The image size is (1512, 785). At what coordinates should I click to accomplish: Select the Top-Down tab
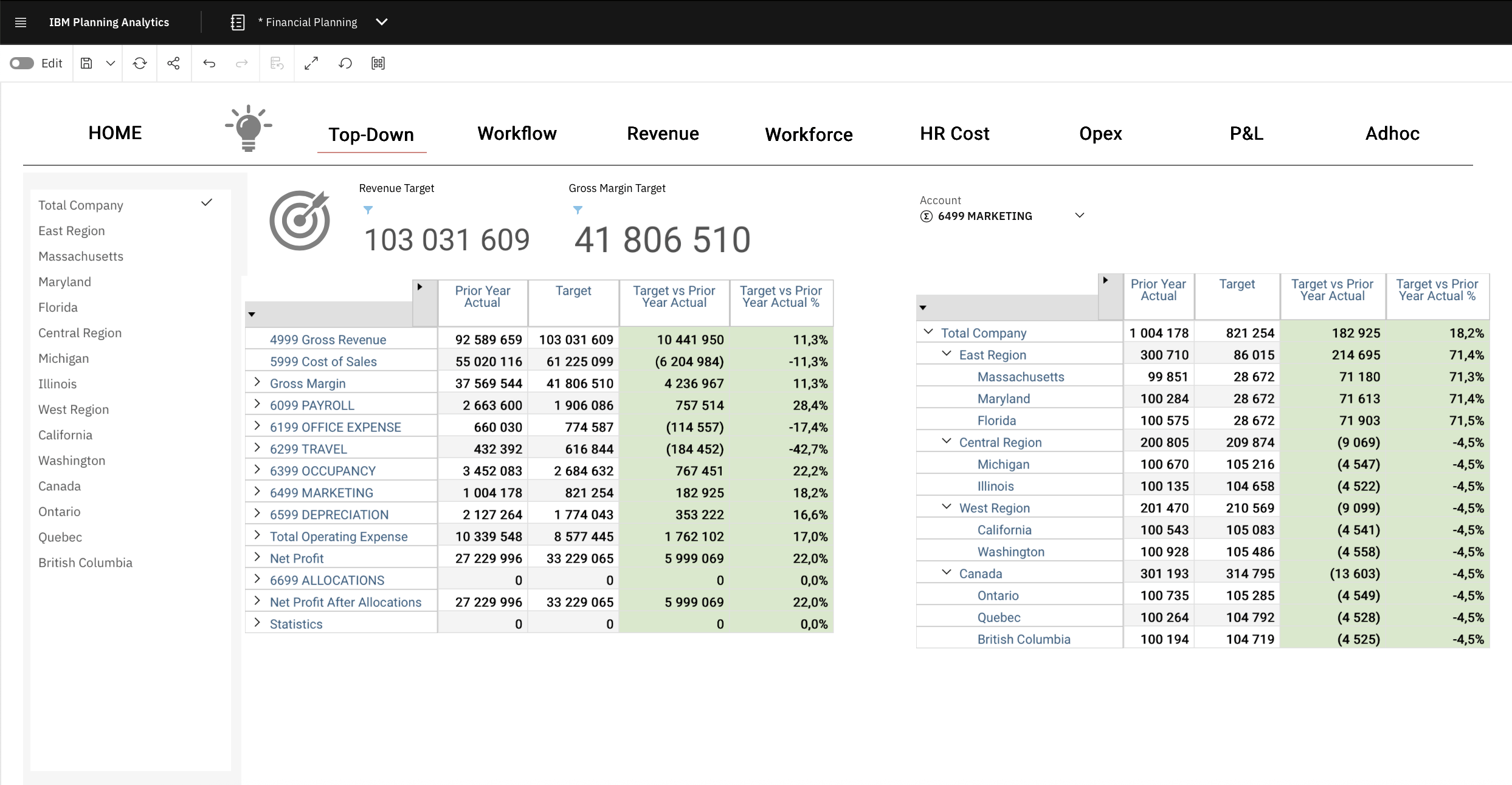[x=371, y=134]
